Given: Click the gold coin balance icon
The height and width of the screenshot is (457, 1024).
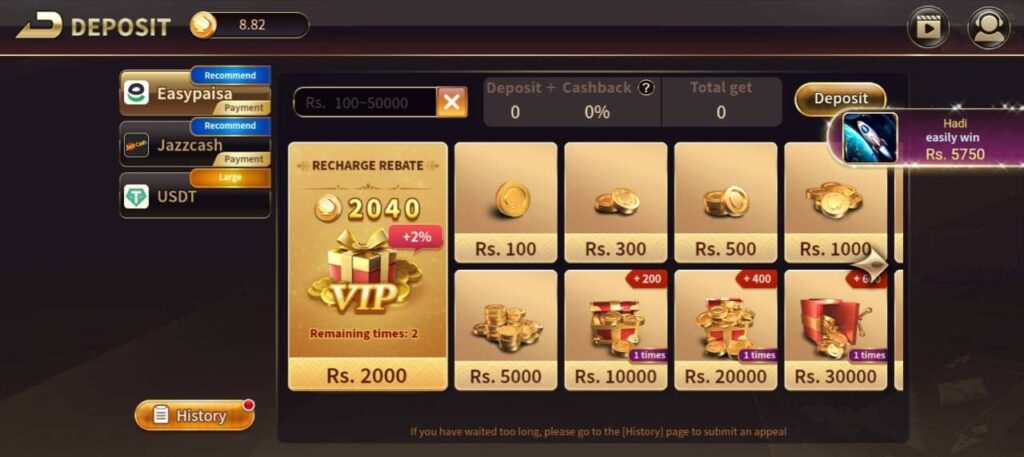Looking at the screenshot, I should (202, 25).
